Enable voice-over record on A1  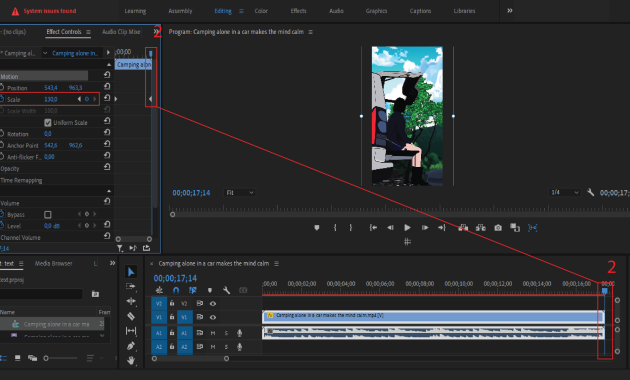pos(239,333)
